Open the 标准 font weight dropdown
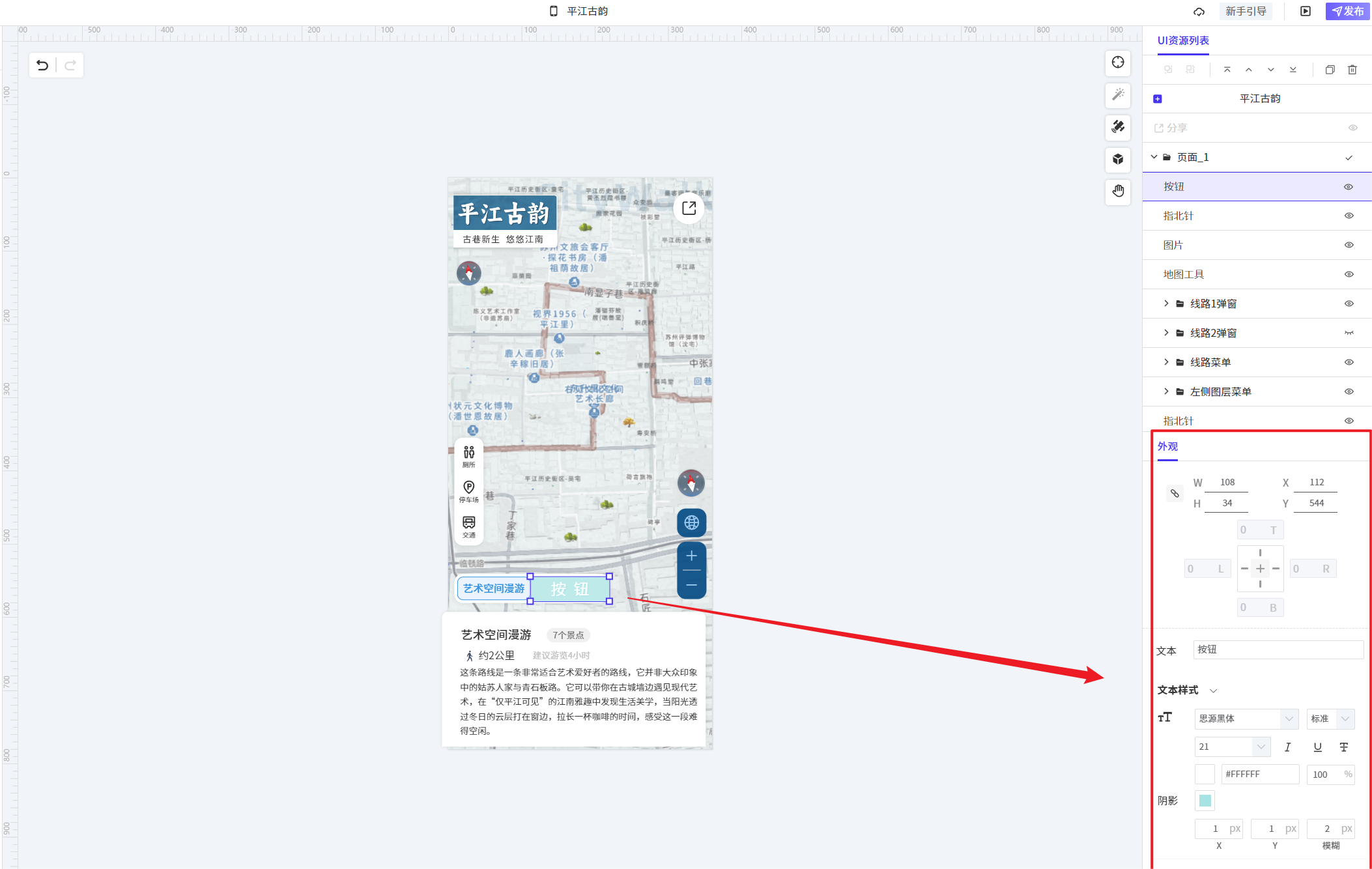Viewport: 1372px width, 869px height. pyautogui.click(x=1330, y=719)
